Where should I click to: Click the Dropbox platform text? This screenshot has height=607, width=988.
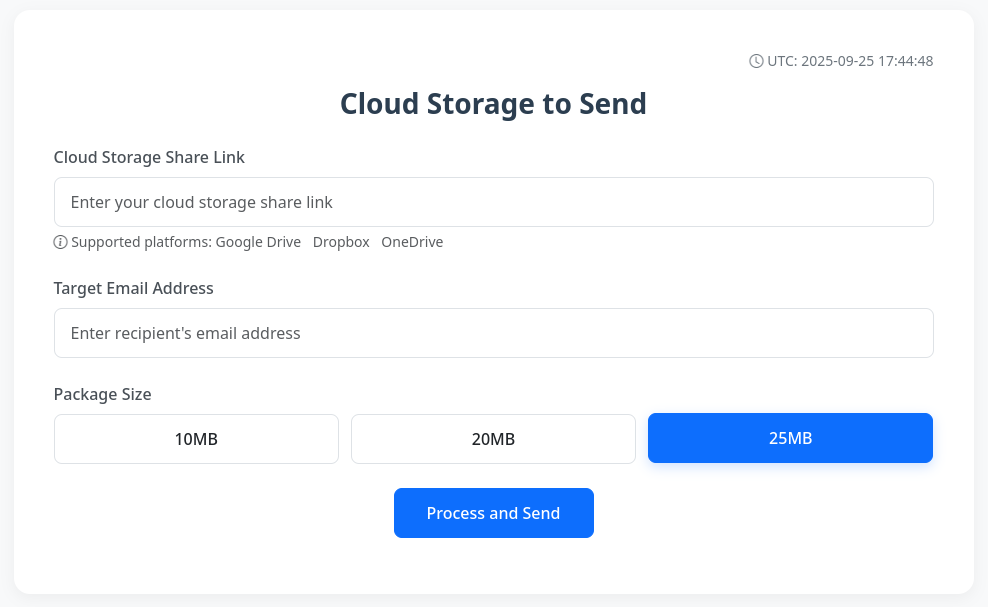(x=341, y=242)
